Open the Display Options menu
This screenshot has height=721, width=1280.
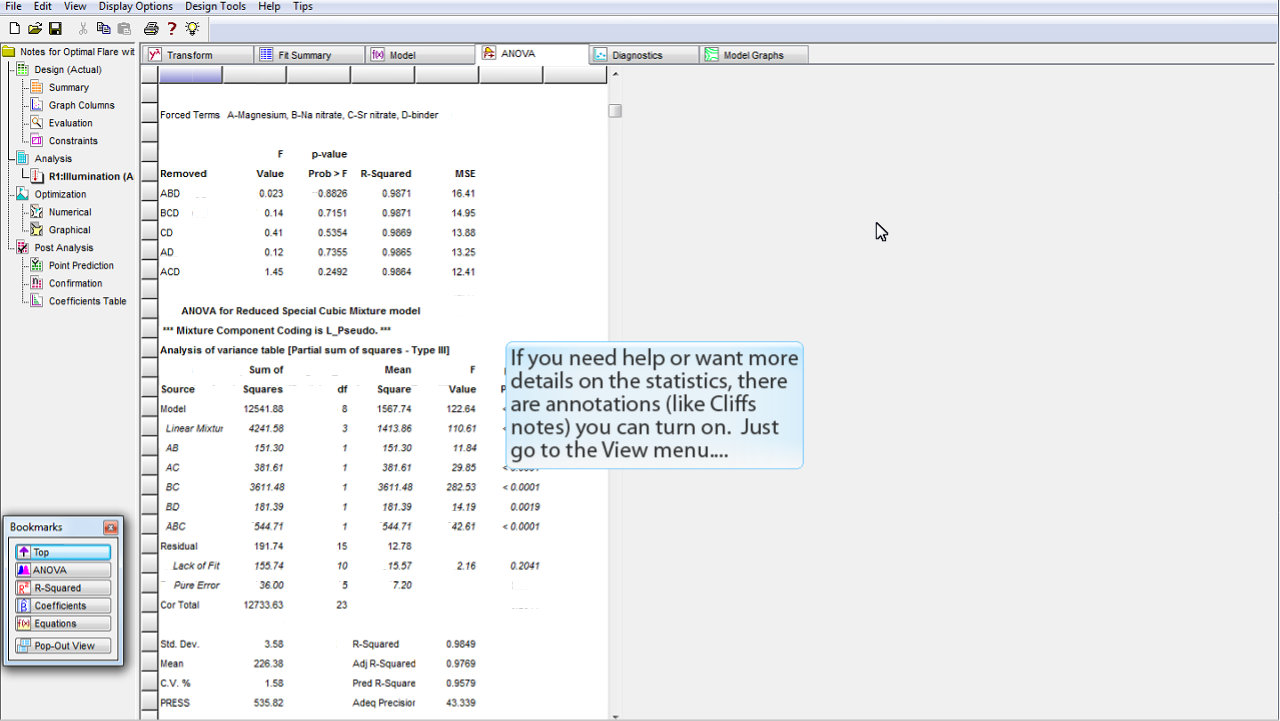point(135,6)
